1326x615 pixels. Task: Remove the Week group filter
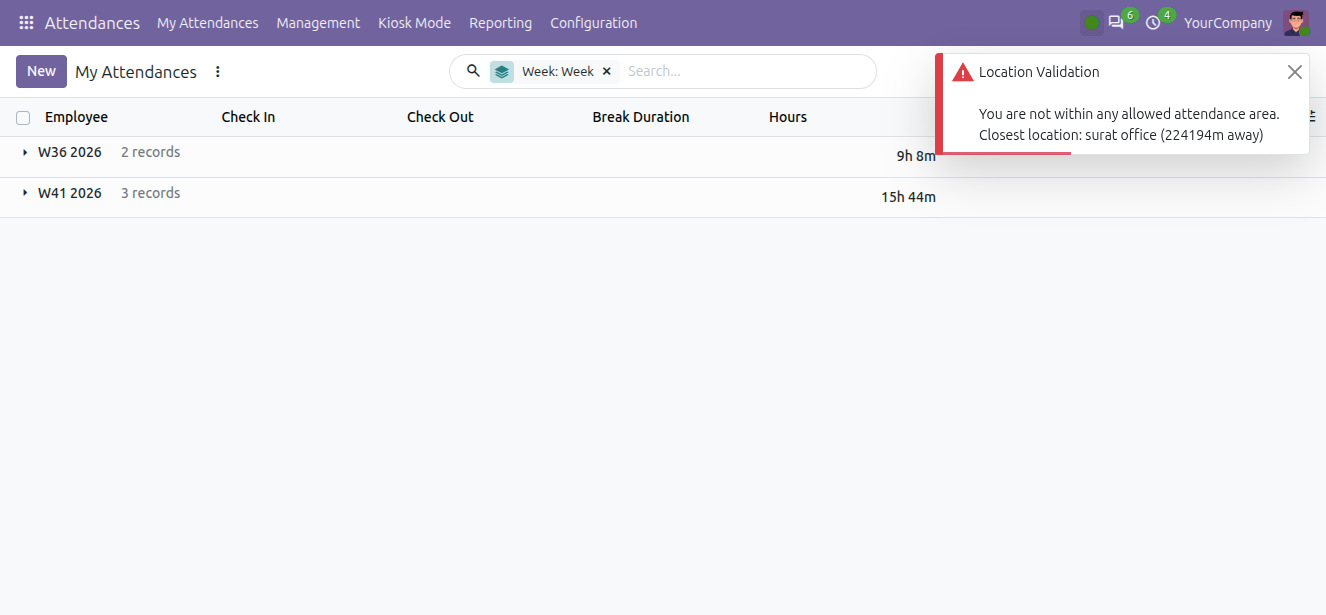coord(606,72)
